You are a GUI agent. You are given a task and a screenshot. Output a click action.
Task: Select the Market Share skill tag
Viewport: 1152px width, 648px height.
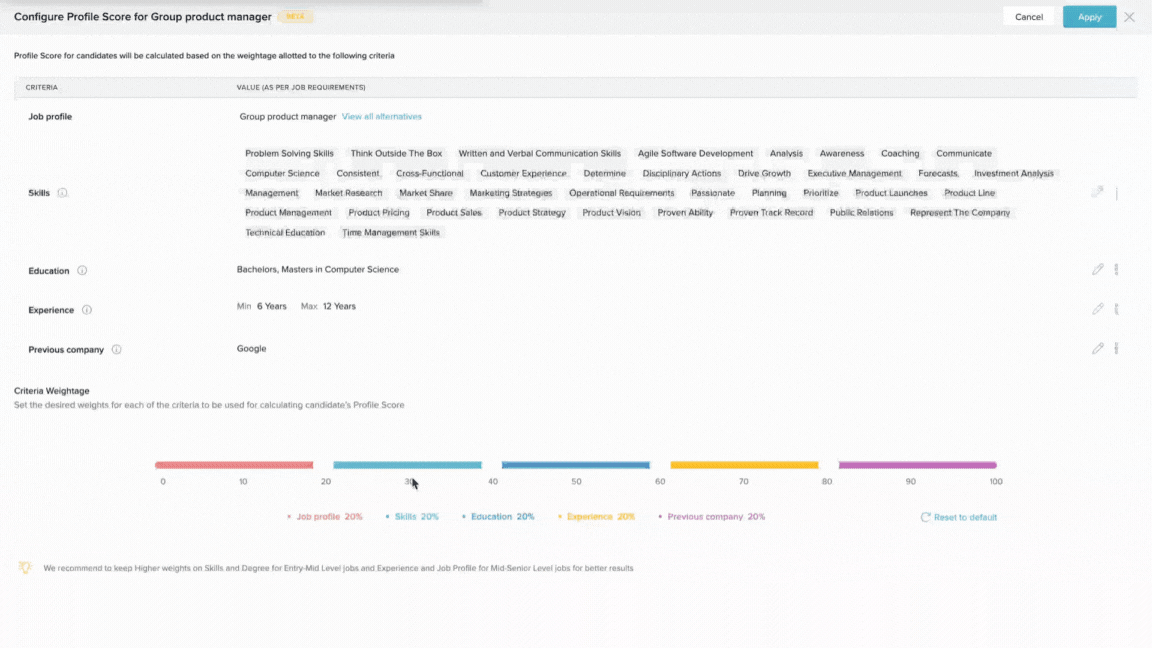pos(425,192)
